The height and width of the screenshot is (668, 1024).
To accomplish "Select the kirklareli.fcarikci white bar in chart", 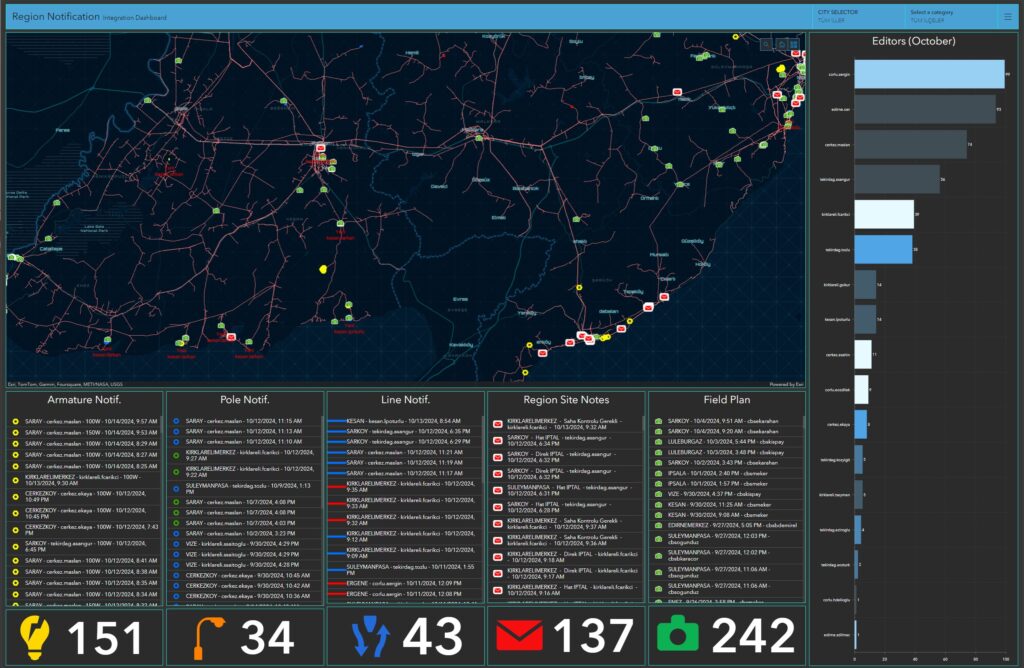I will pyautogui.click(x=884, y=214).
